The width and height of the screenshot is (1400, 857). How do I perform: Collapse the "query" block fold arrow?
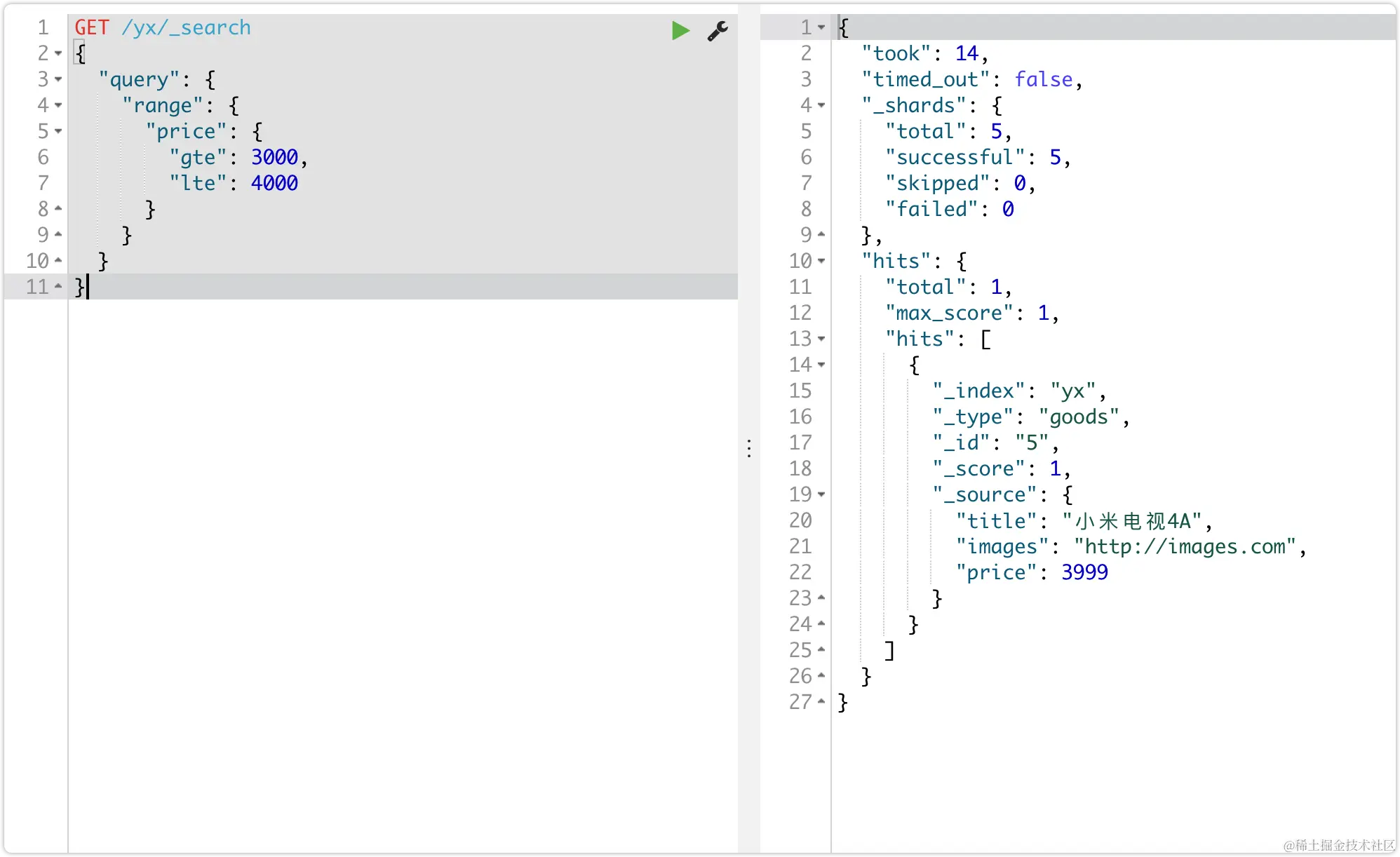click(58, 79)
